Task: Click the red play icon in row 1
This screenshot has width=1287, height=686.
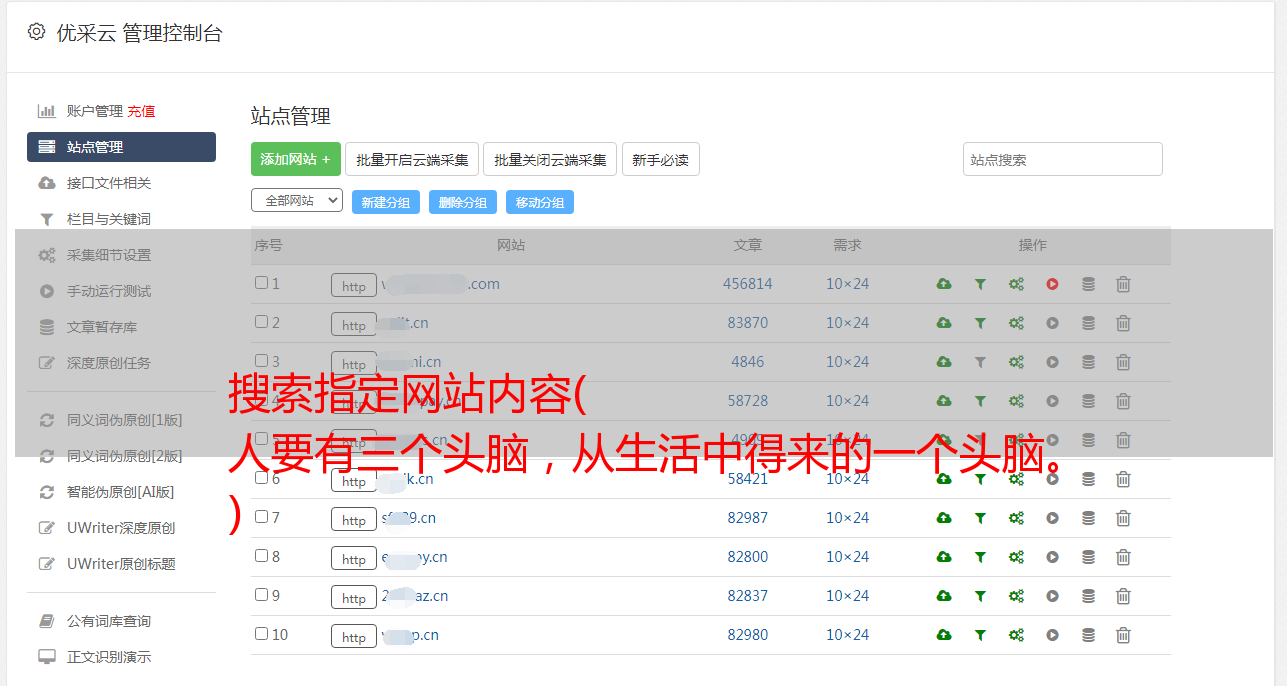Action: 1052,284
